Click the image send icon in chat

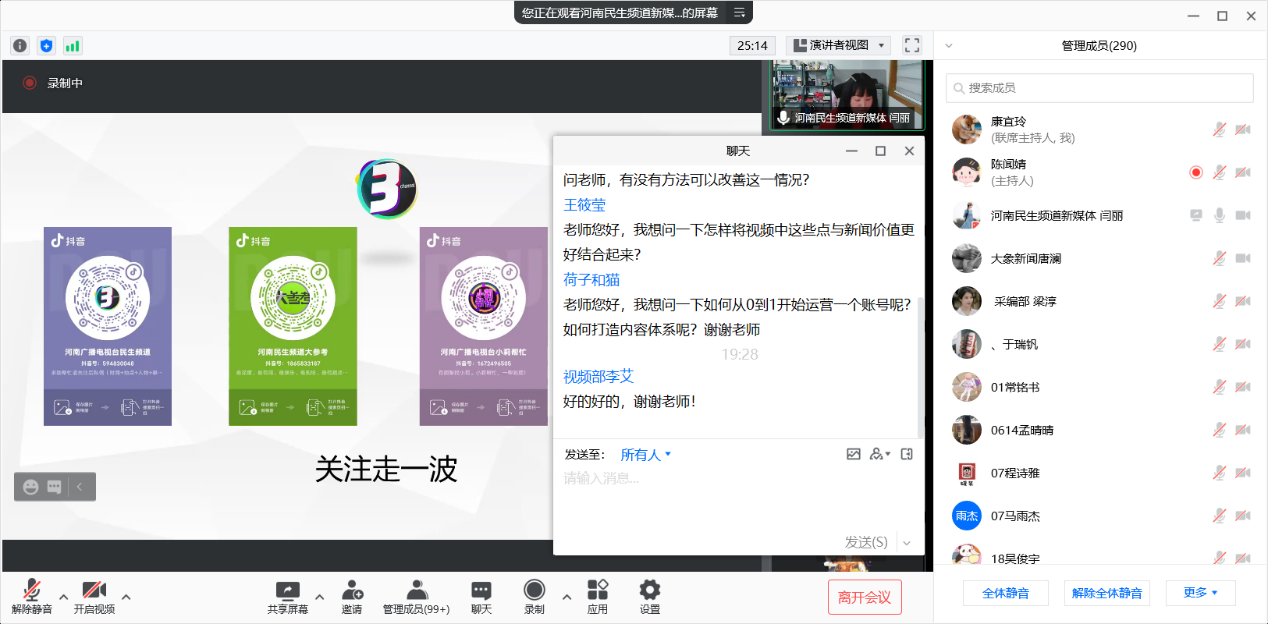click(x=853, y=454)
